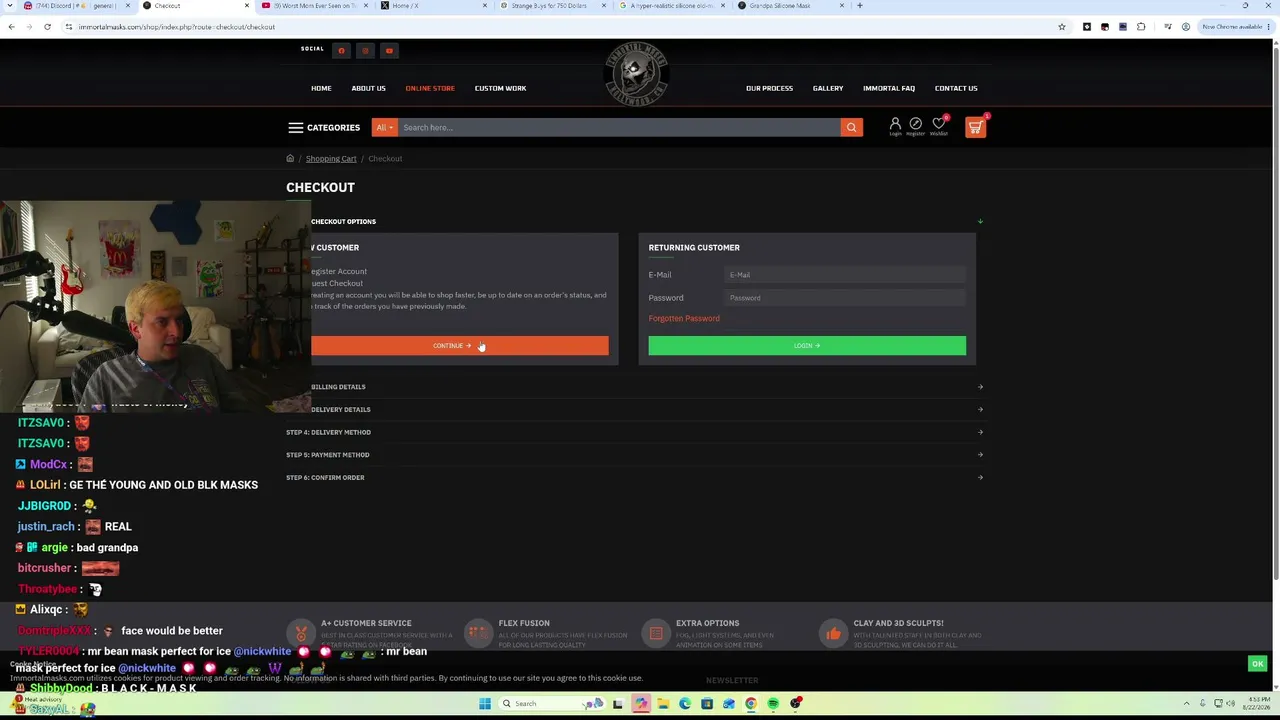Image resolution: width=1280 pixels, height=720 pixels.
Task: Click the orange search magnifier button
Action: 851,128
